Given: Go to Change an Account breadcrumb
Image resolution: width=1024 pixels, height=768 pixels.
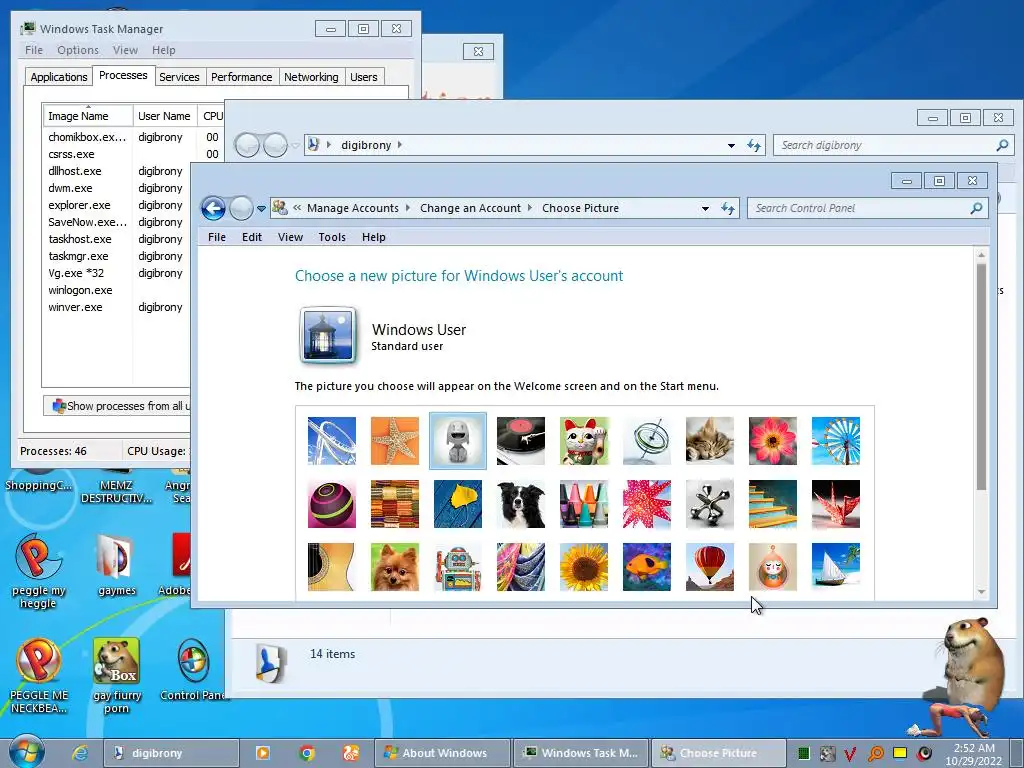Looking at the screenshot, I should 470,208.
